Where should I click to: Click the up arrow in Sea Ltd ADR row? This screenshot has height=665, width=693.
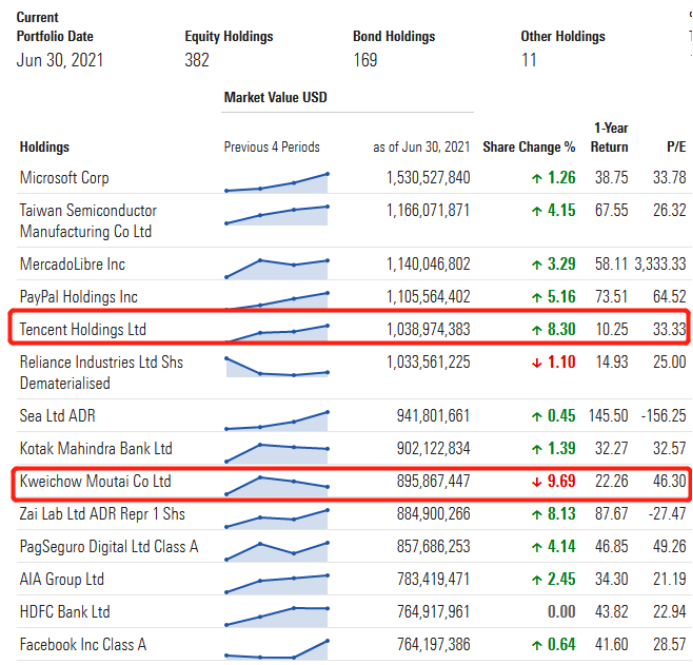[536, 416]
